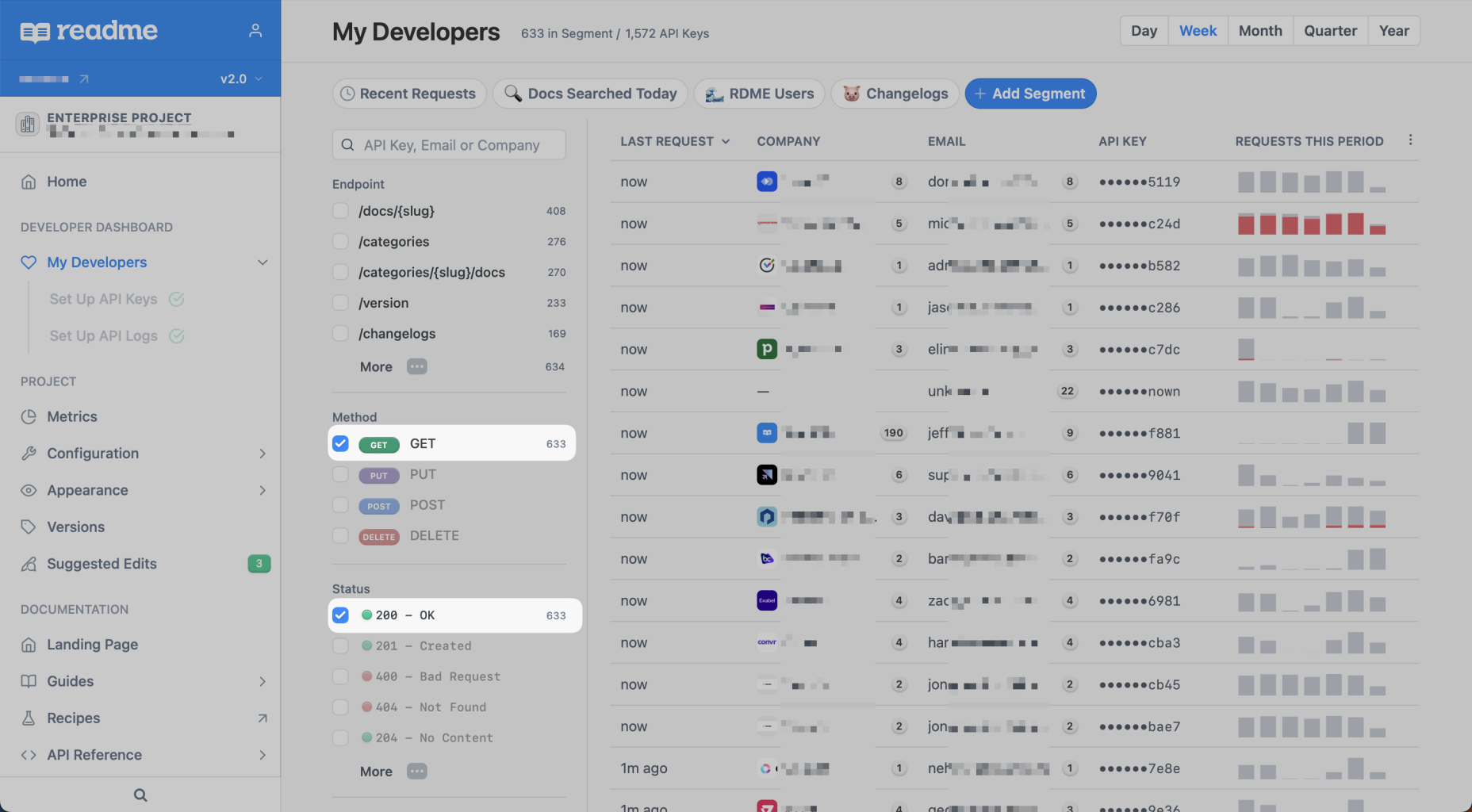
Task: Click the Metrics pie chart icon
Action: (29, 417)
